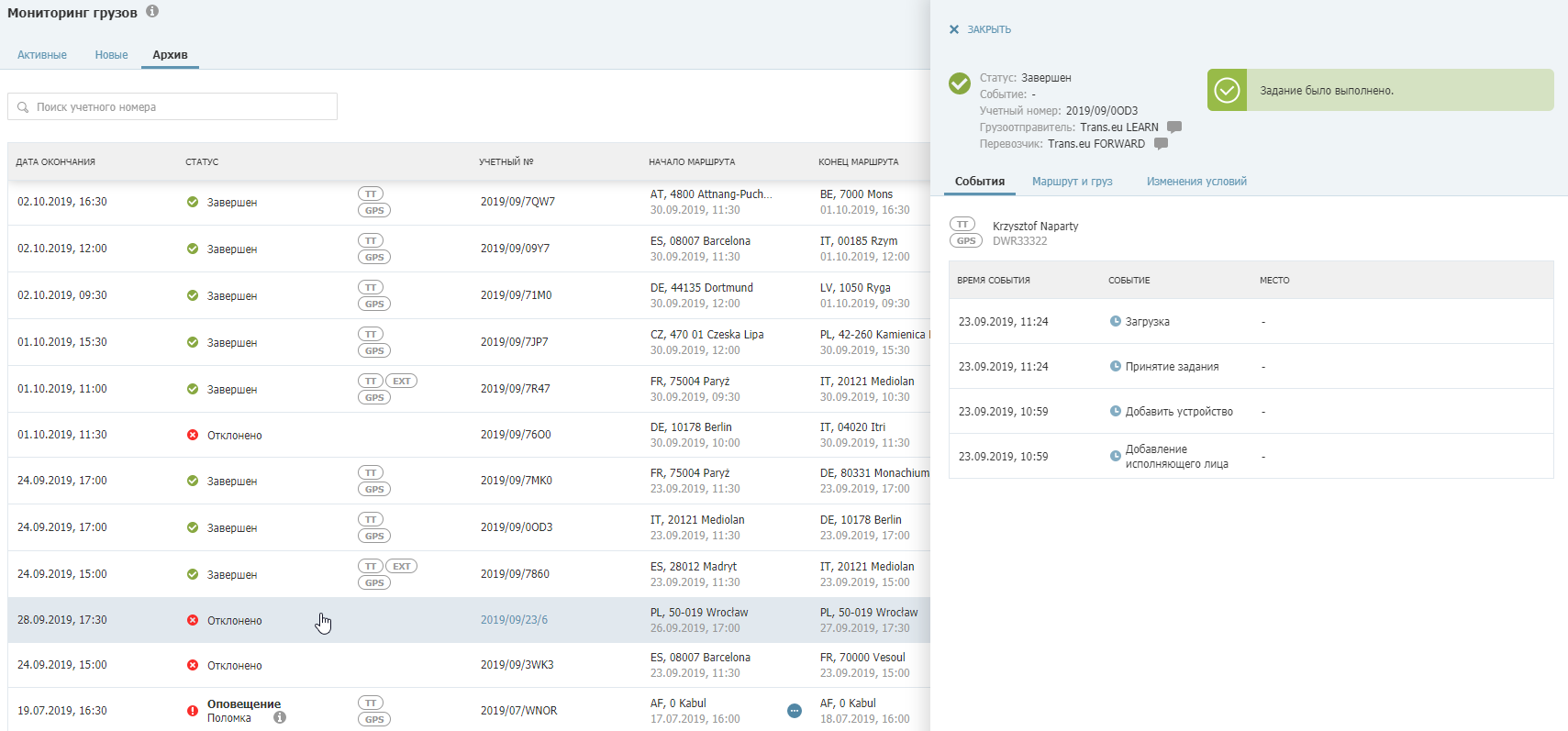The width and height of the screenshot is (1568, 731).
Task: Click the red rejected icon in row 2019/09/76O0
Action: pyautogui.click(x=193, y=435)
